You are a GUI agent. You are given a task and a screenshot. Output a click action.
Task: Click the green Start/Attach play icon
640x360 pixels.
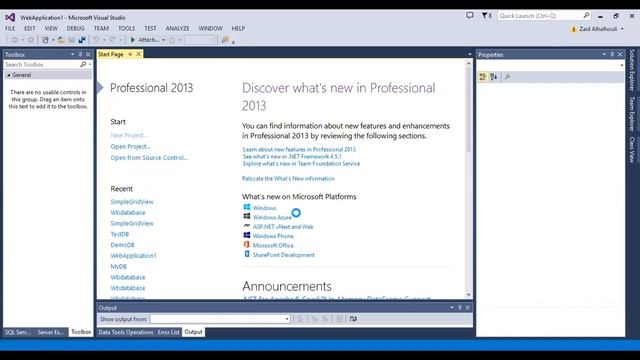[133, 40]
